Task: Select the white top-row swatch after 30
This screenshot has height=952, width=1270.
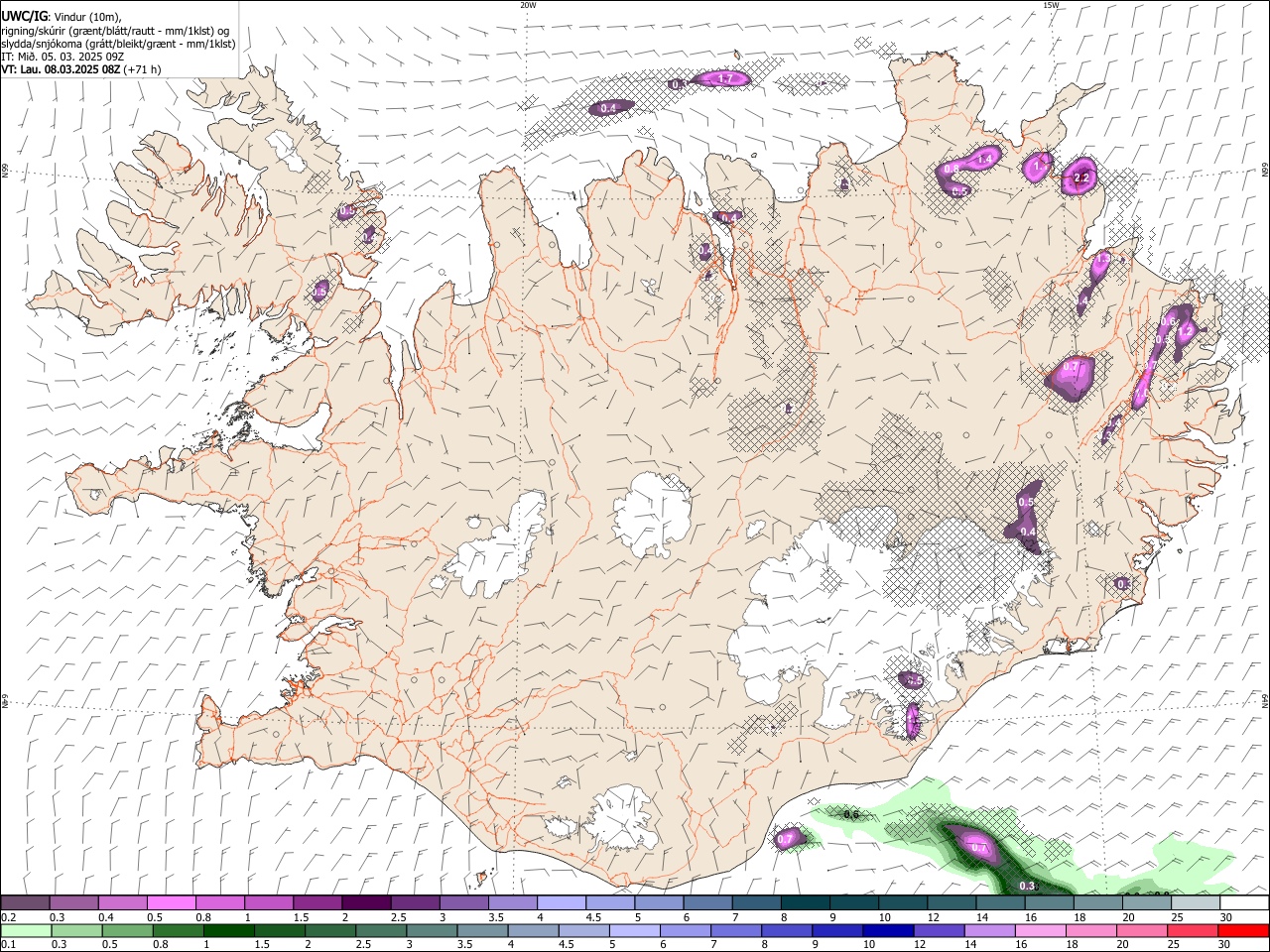Action: point(1244,902)
